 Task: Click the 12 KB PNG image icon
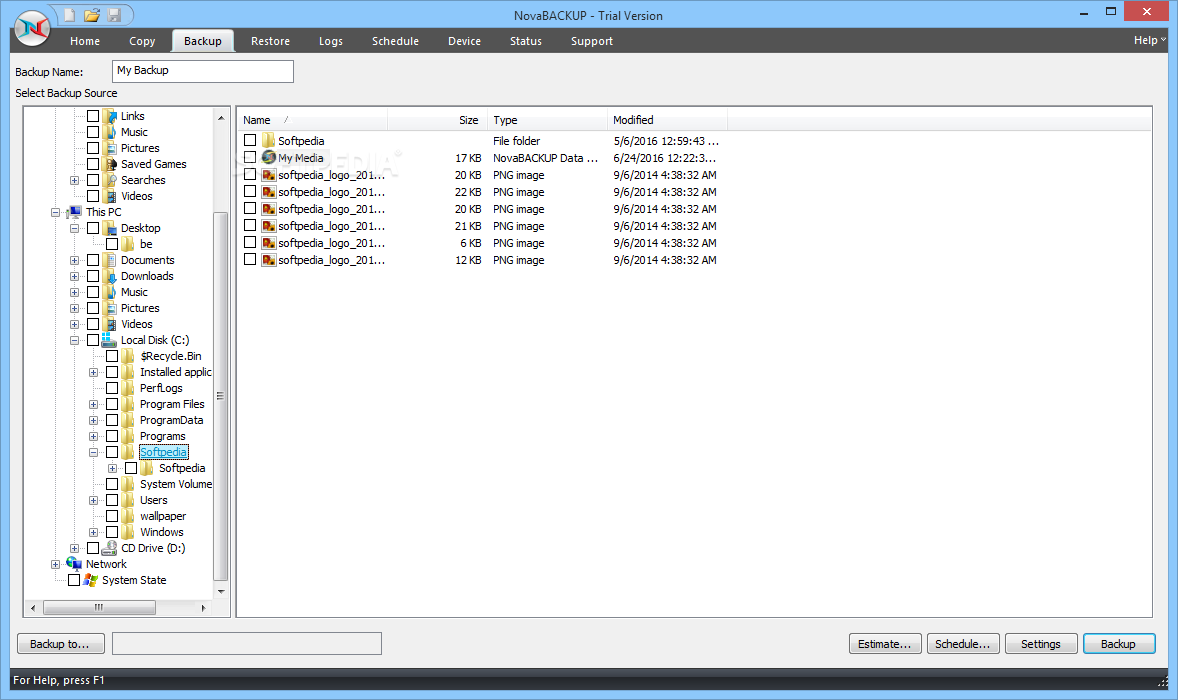tap(268, 260)
